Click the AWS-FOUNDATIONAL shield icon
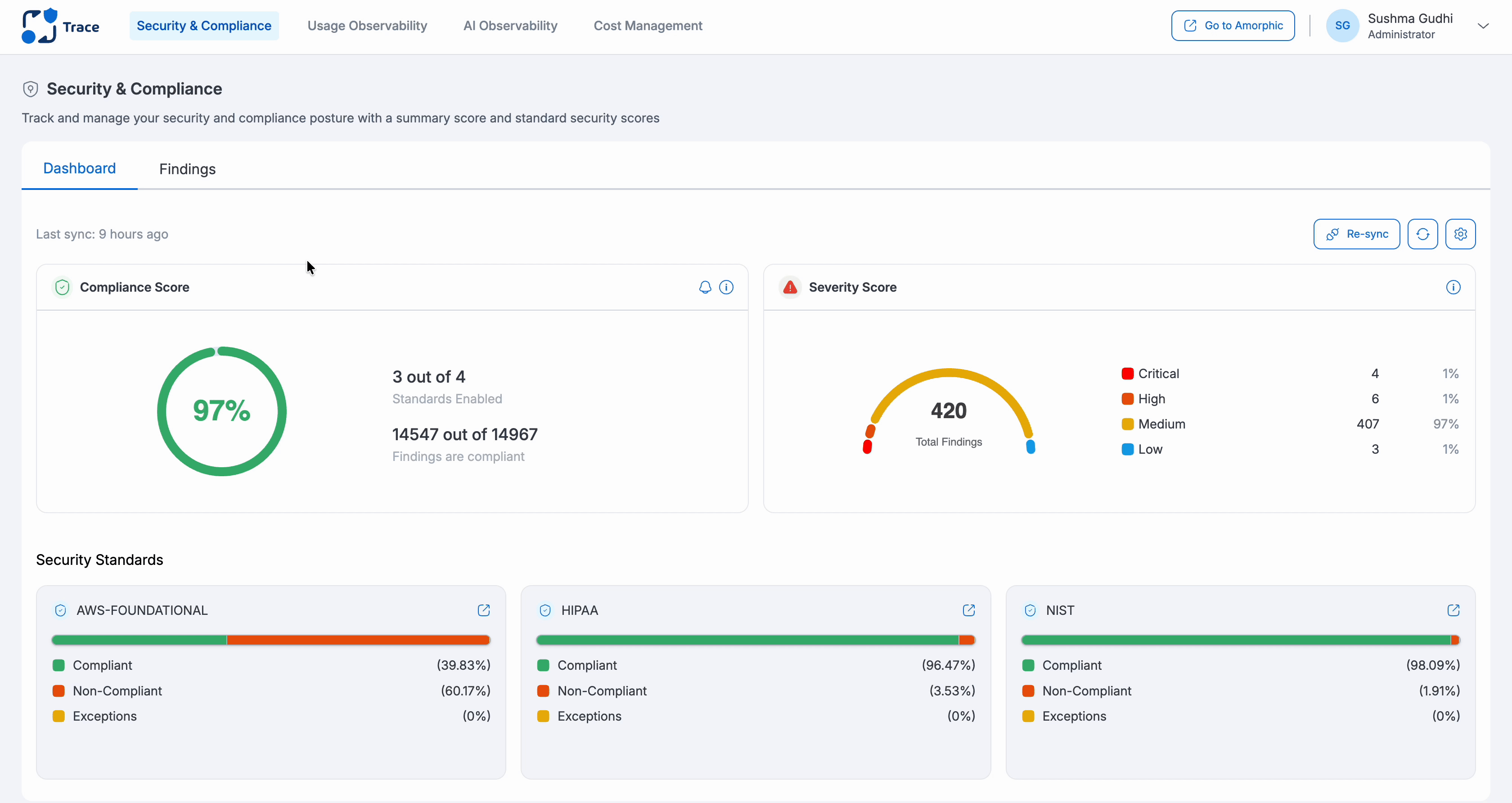The image size is (1512, 803). click(x=60, y=610)
